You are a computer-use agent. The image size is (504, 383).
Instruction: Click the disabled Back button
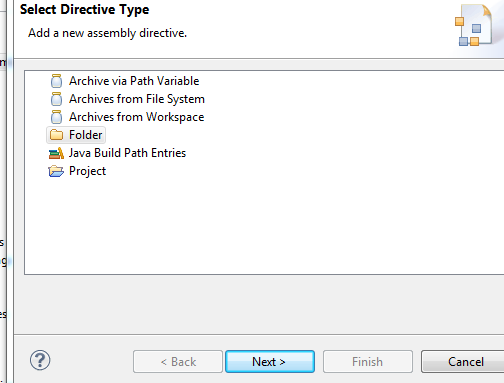(x=178, y=362)
